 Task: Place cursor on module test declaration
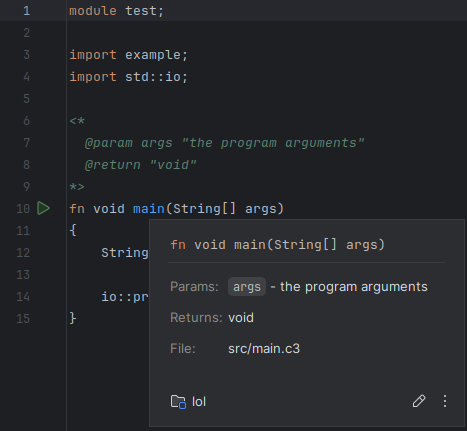[117, 11]
